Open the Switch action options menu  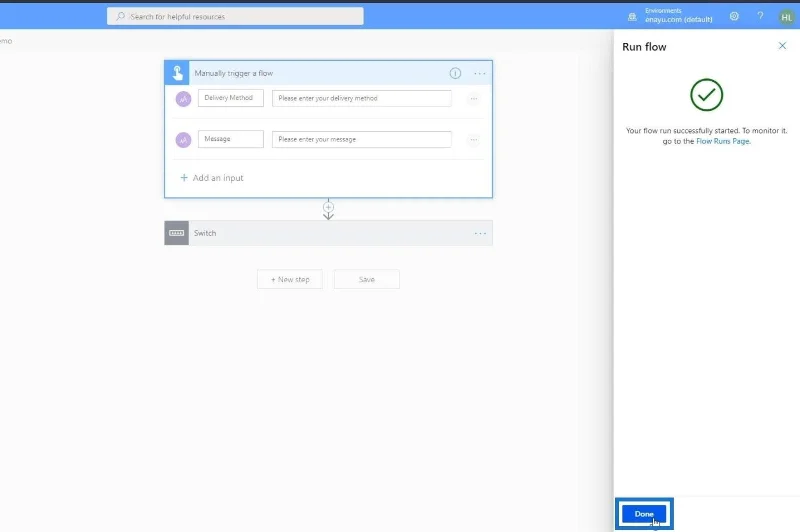480,234
